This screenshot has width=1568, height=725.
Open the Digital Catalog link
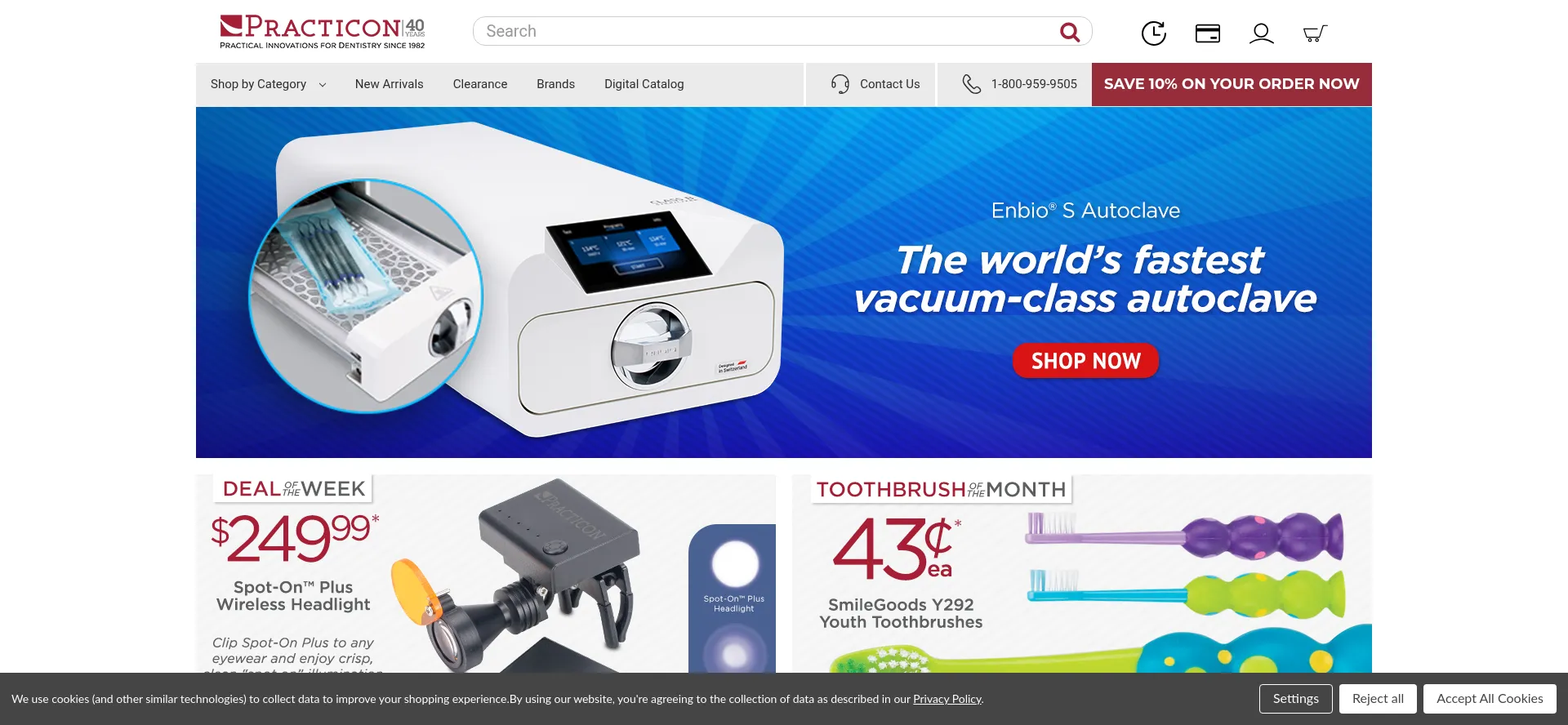[644, 84]
